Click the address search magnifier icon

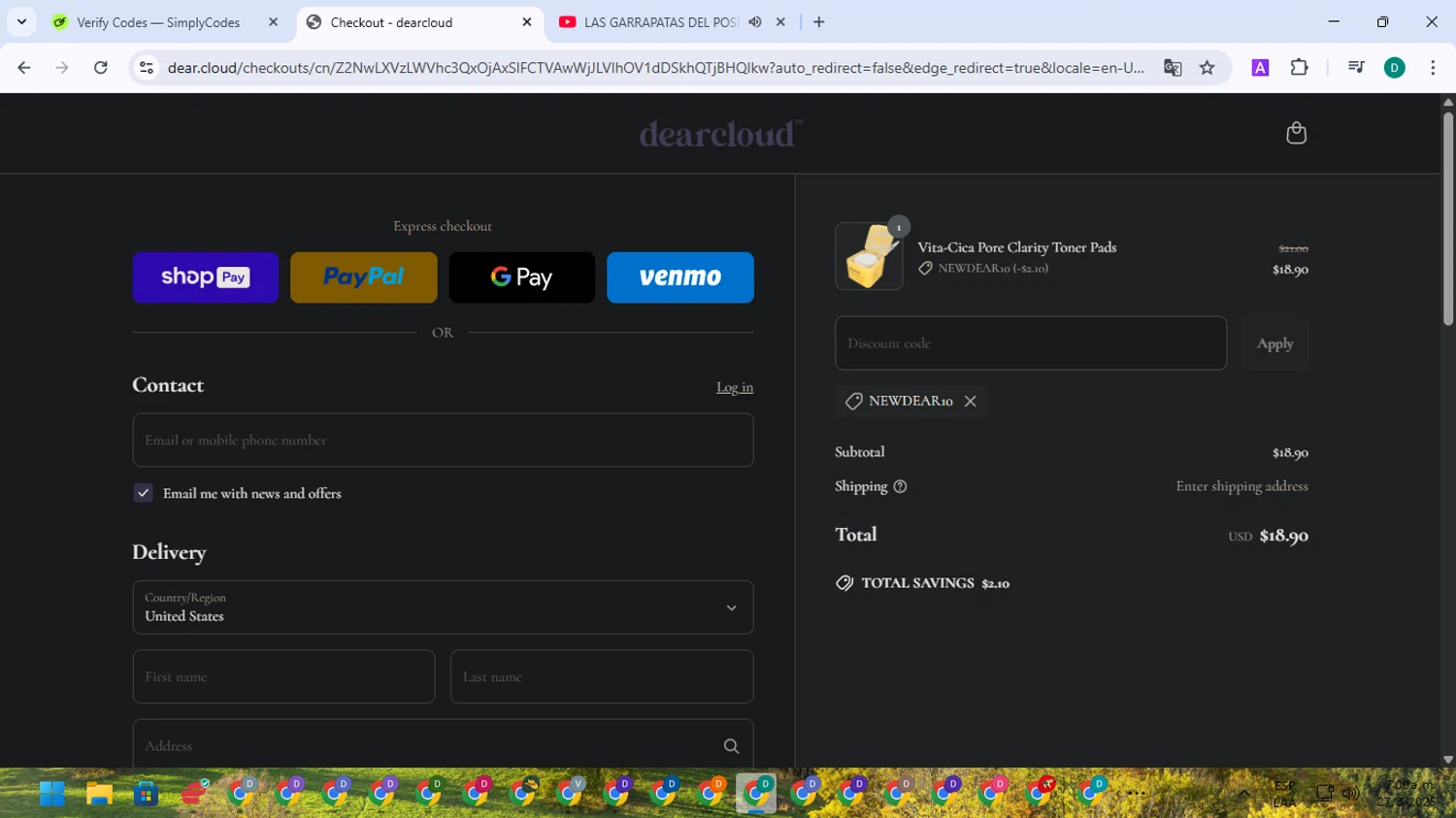[731, 746]
